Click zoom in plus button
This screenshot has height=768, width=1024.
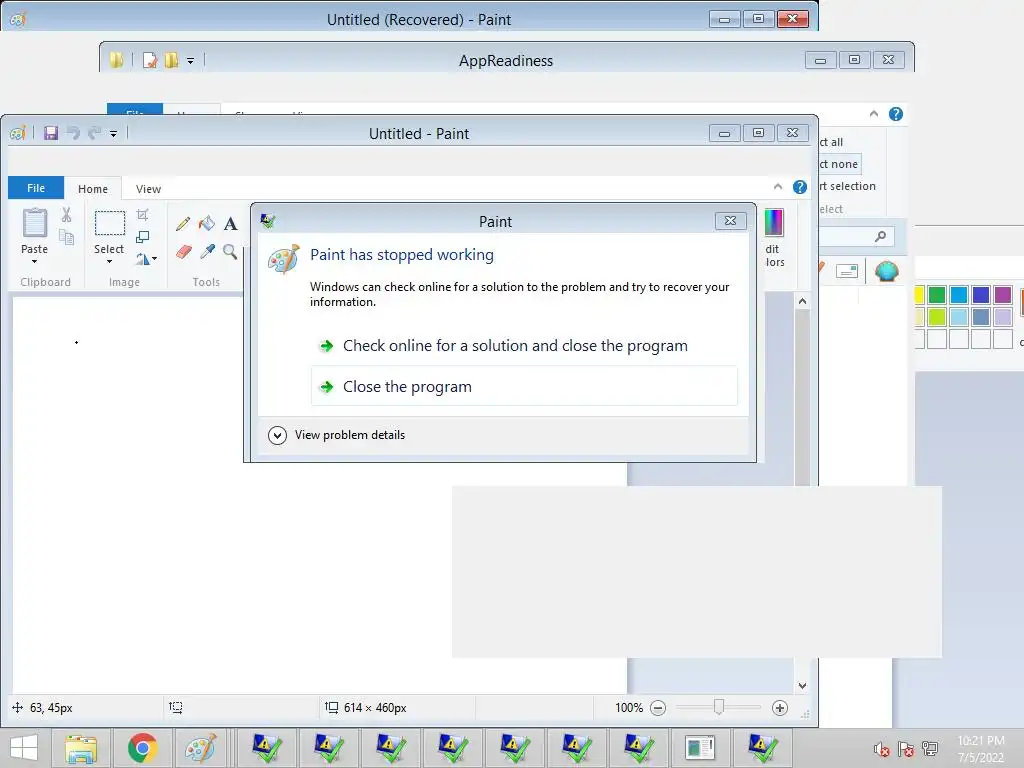click(x=780, y=708)
